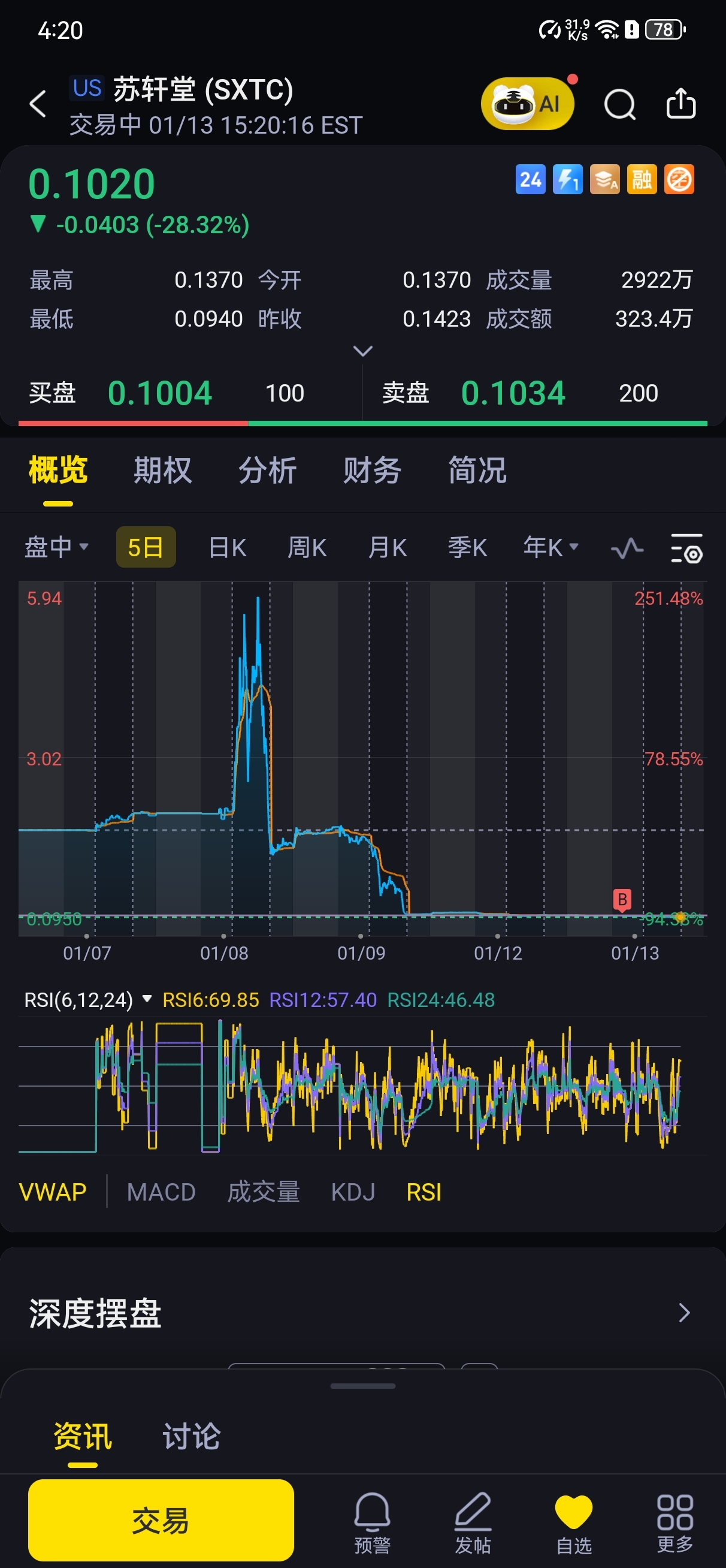Select the 5日 chart period
The image size is (726, 1568).
click(146, 547)
